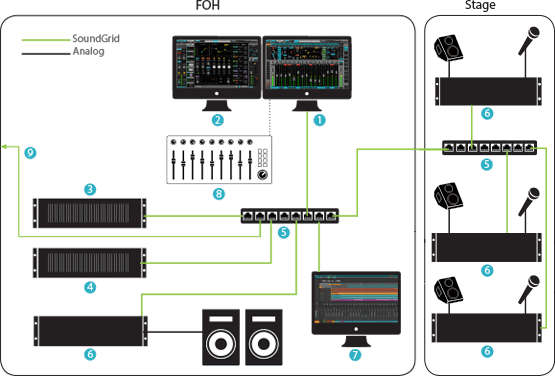Click the large round knob on control surface
This screenshot has height=376, width=555.
click(263, 175)
